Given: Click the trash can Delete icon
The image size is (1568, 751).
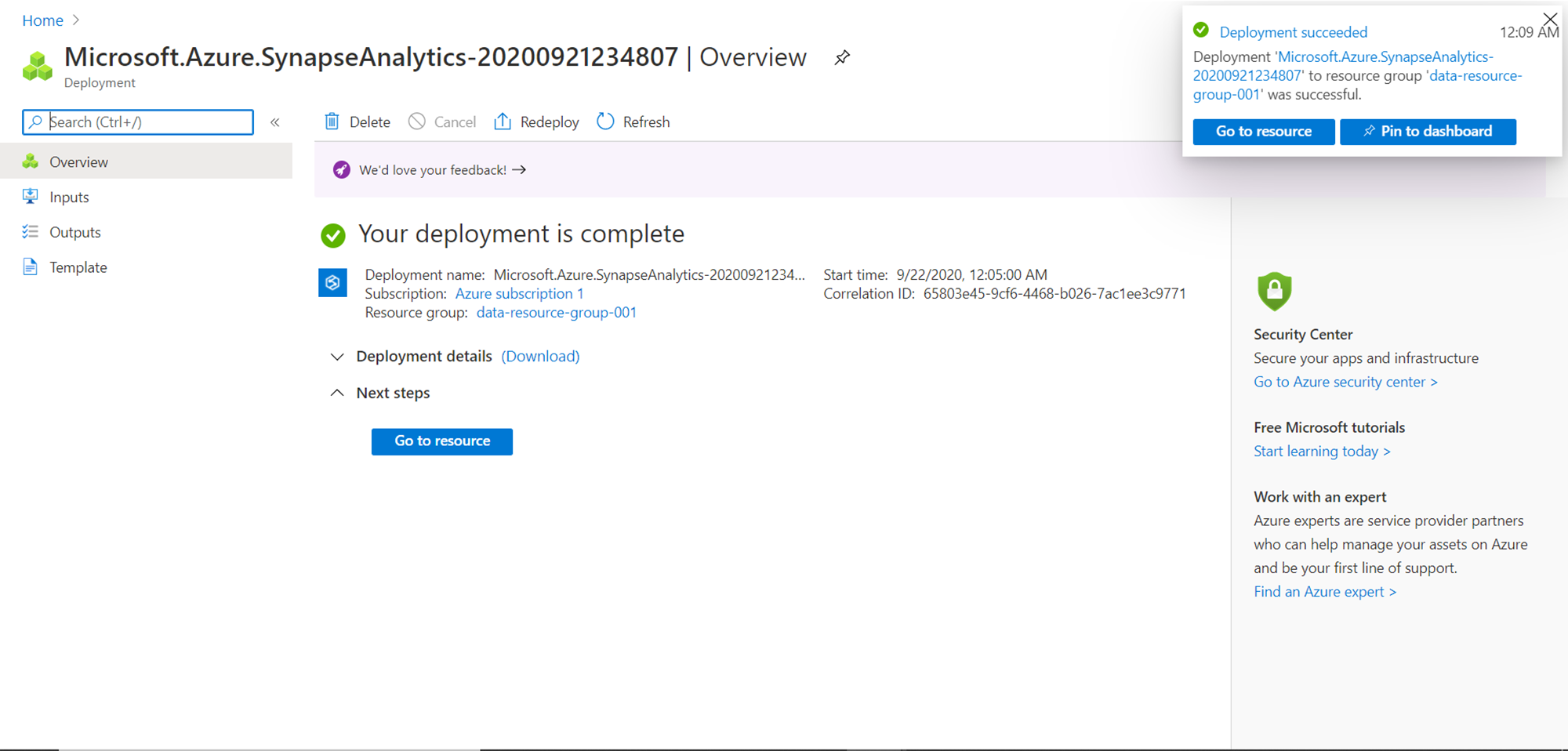Looking at the screenshot, I should coord(332,122).
